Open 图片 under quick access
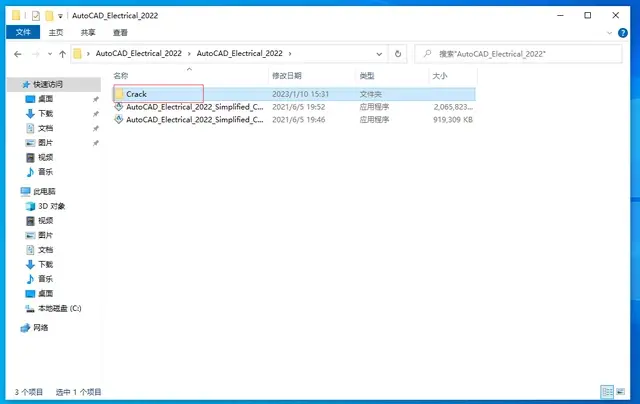 [x=45, y=143]
